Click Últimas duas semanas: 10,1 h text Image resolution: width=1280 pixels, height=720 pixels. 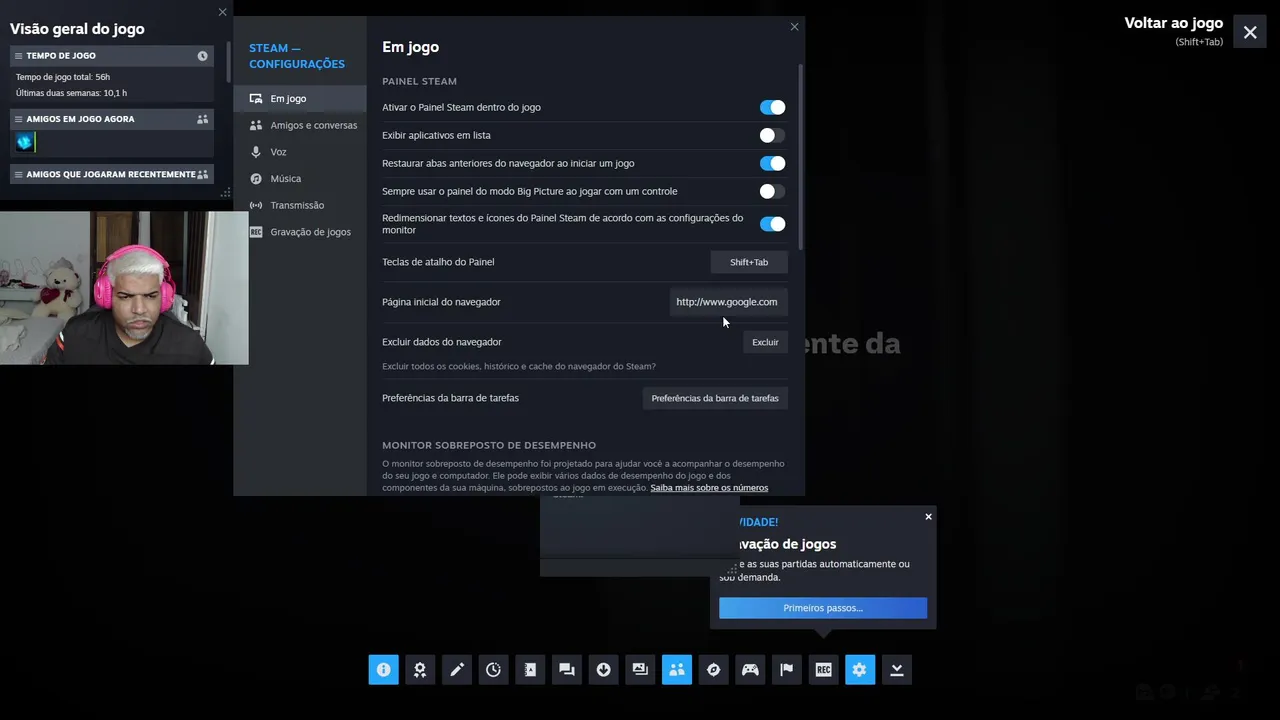click(71, 93)
